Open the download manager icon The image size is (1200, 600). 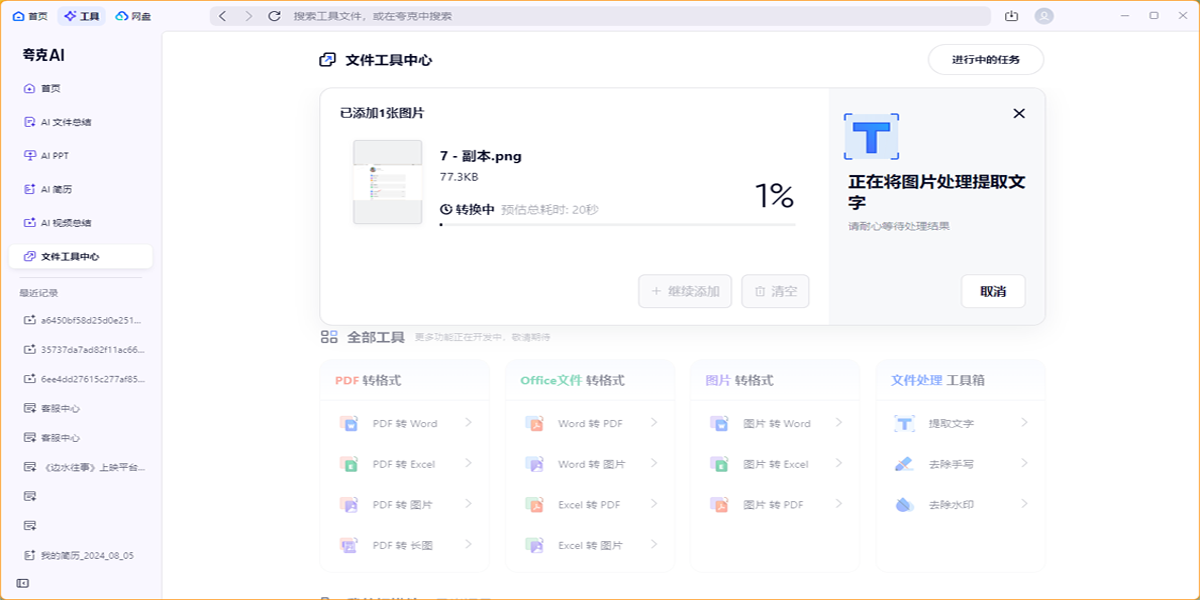click(1011, 16)
